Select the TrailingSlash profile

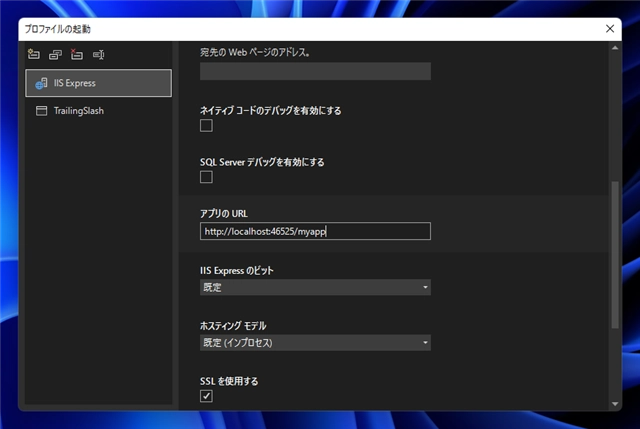point(98,111)
